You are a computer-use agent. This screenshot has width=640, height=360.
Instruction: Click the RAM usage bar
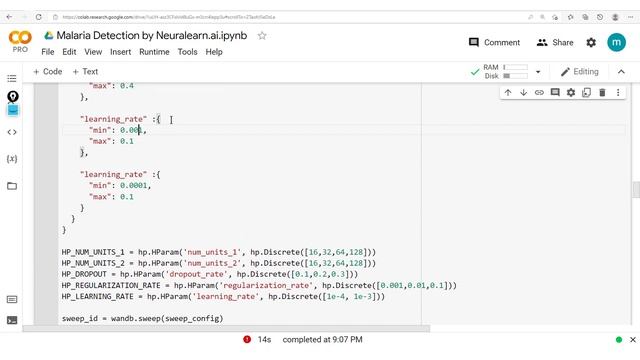pos(515,67)
